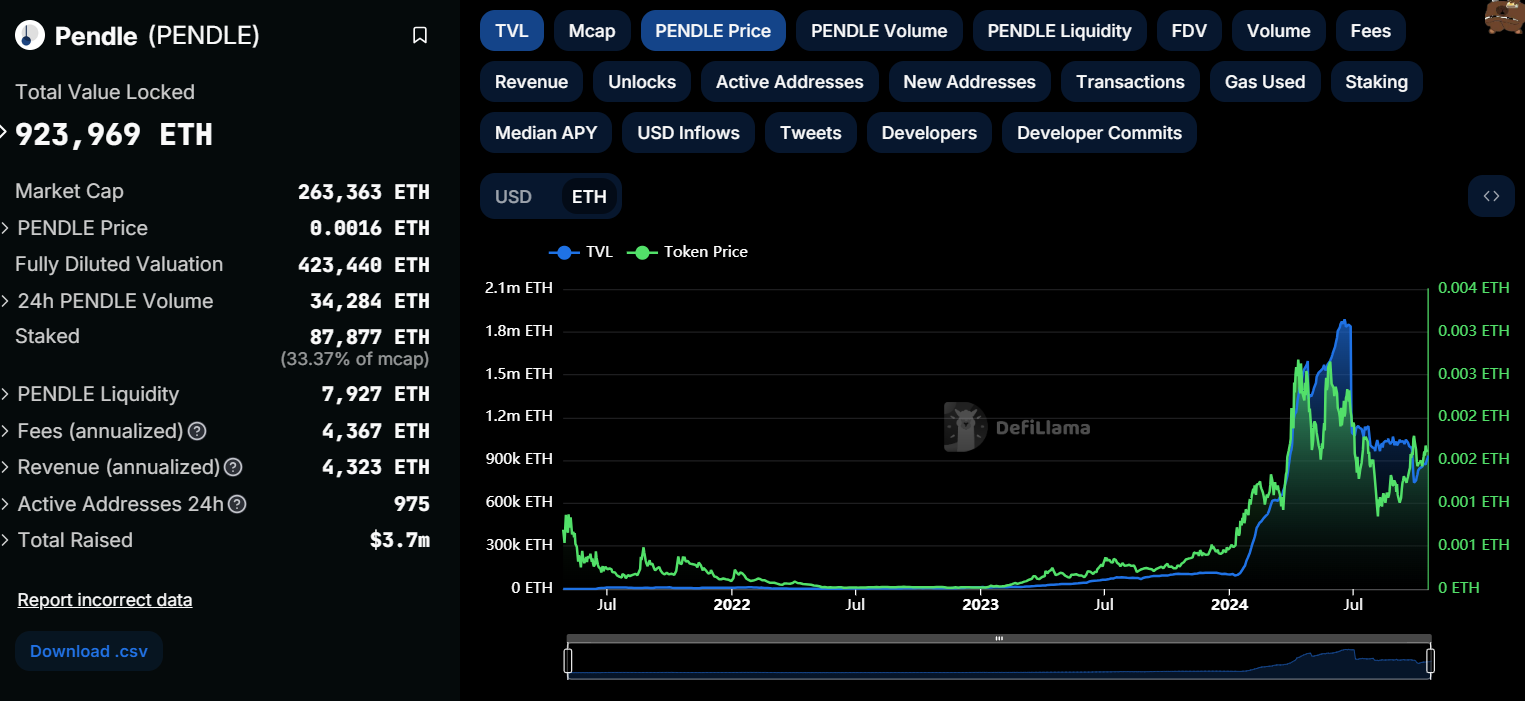The width and height of the screenshot is (1525, 701).
Task: Hide the Token Price series via legend
Action: tap(690, 252)
